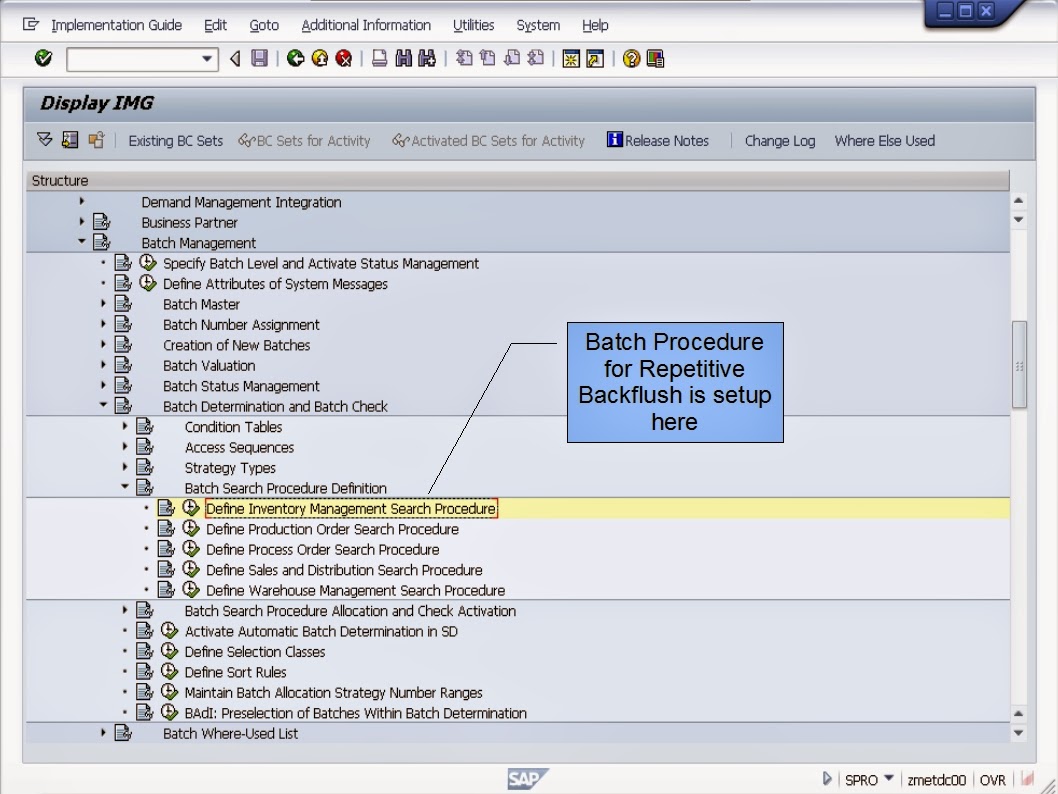Click the green Continue checkmark icon
The width and height of the screenshot is (1058, 794).
coord(42,58)
